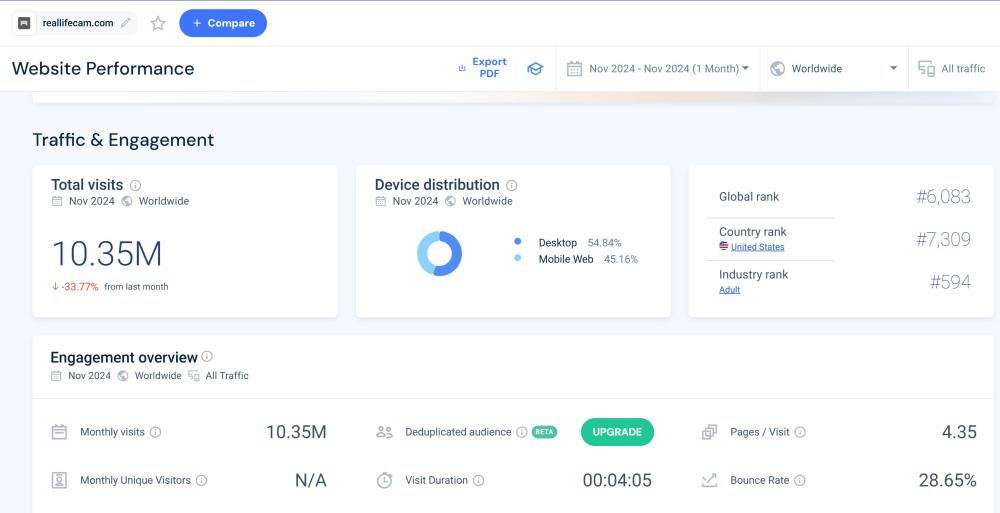Image resolution: width=1000 pixels, height=513 pixels.
Task: Click the graduation cap learning icon
Action: [x=535, y=69]
